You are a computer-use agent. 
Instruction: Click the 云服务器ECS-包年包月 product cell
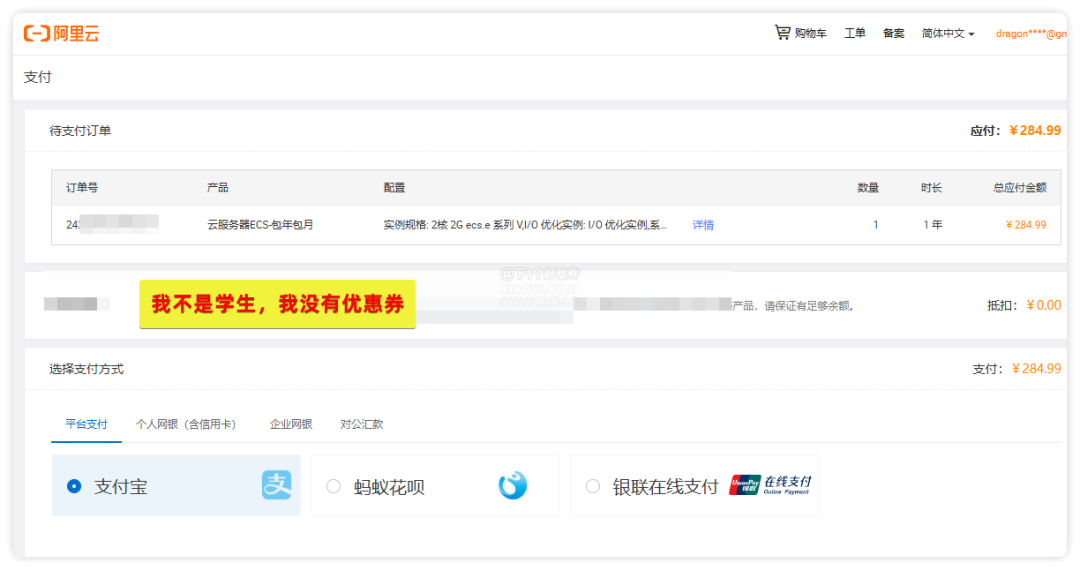tap(260, 225)
